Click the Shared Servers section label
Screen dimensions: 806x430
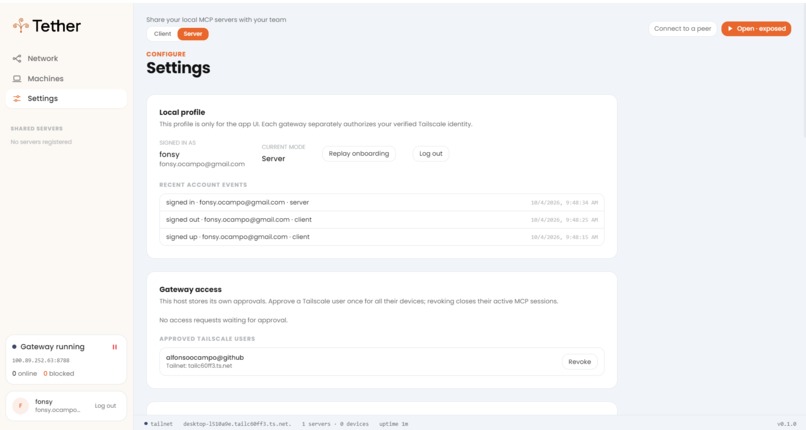36,128
